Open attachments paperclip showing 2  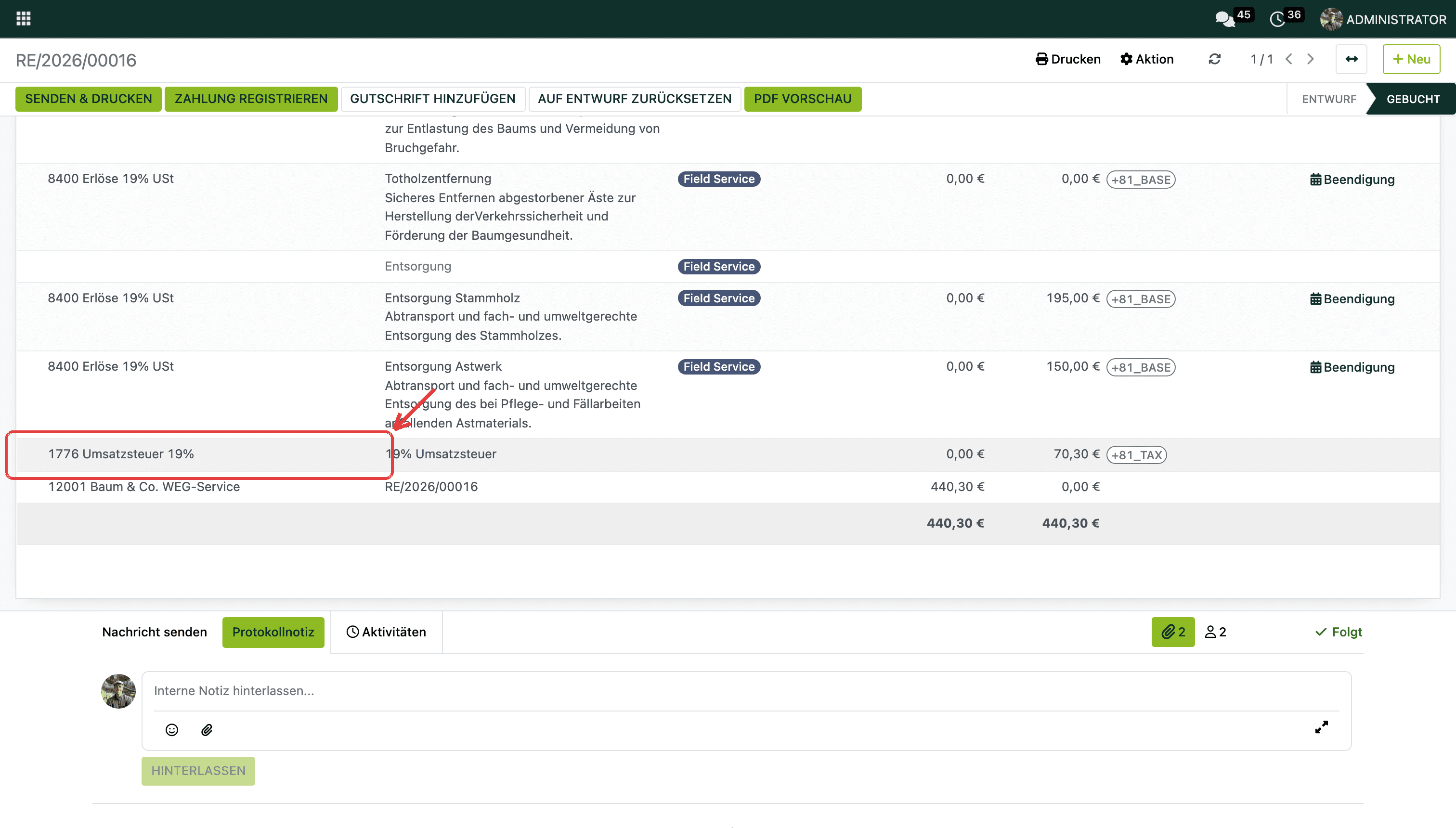tap(1173, 633)
